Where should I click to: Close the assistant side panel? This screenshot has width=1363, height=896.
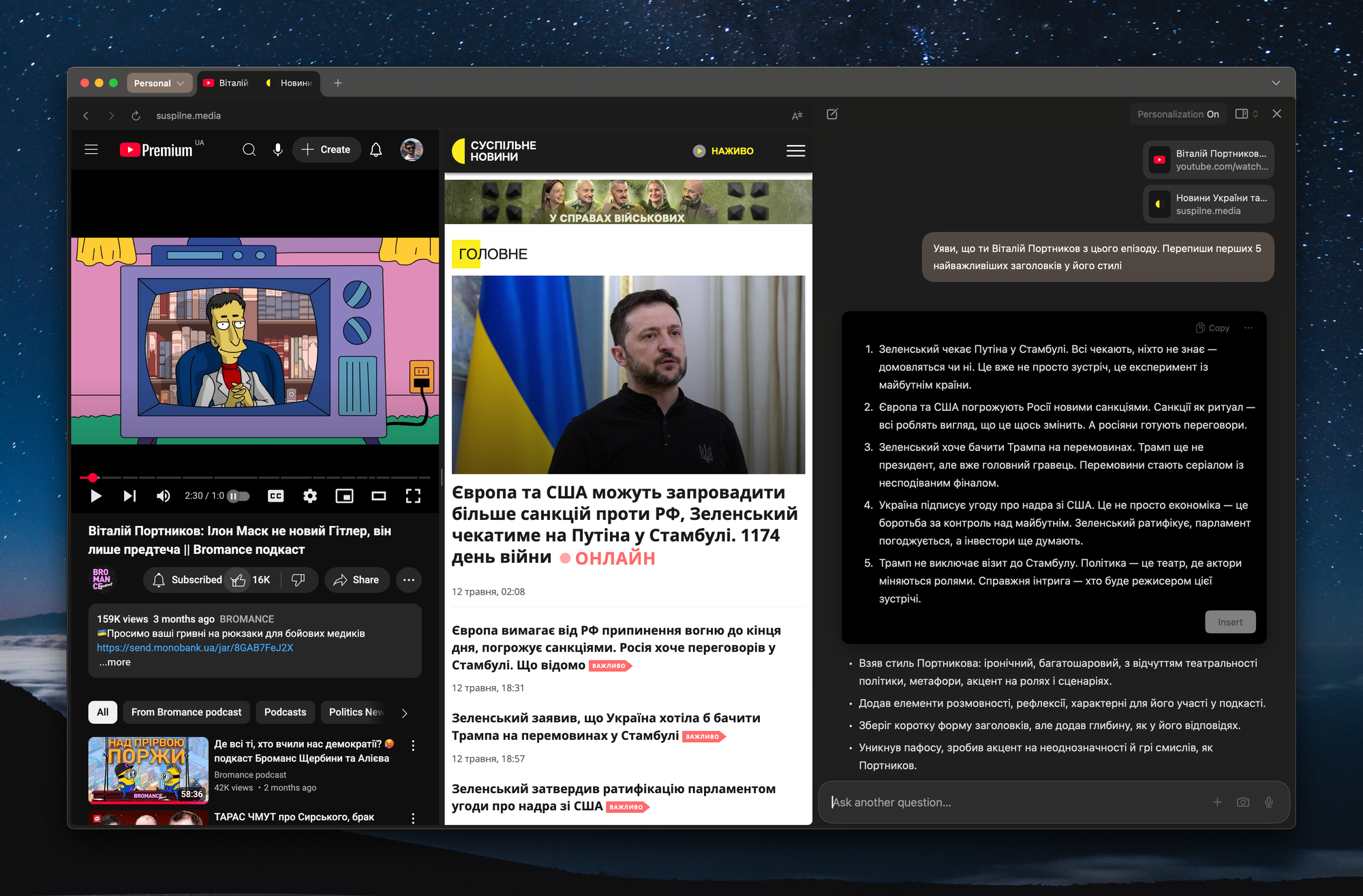tap(1277, 114)
